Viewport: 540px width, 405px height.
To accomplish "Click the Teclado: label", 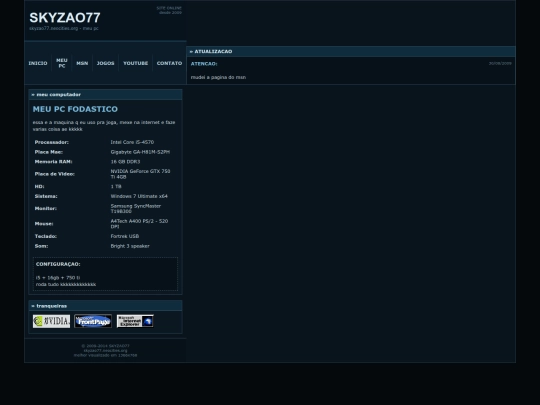I will (46, 236).
